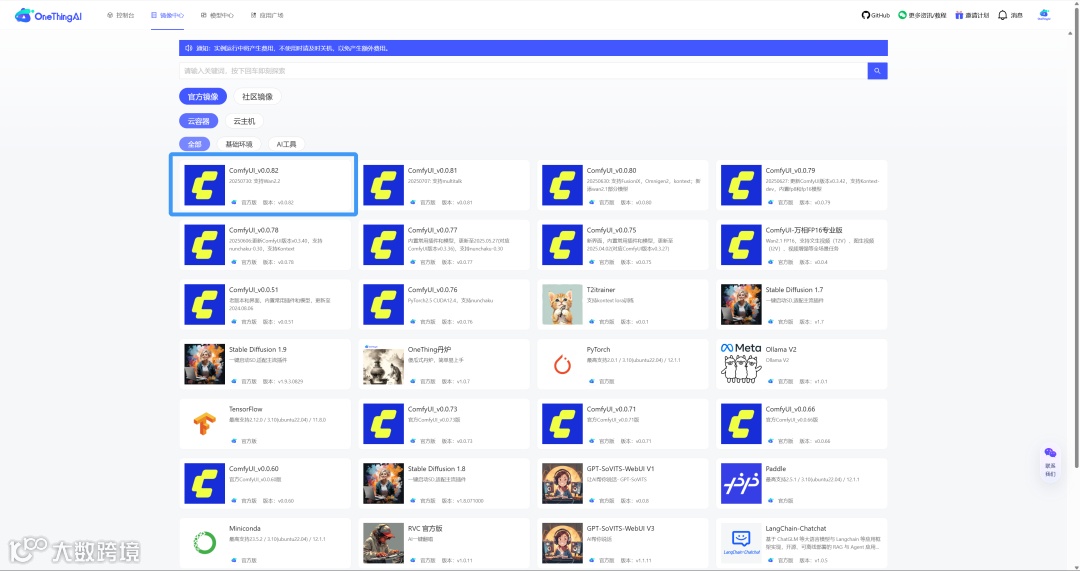Open 更多资讯/教程 in the header
This screenshot has height=571, width=1080.
(x=922, y=15)
